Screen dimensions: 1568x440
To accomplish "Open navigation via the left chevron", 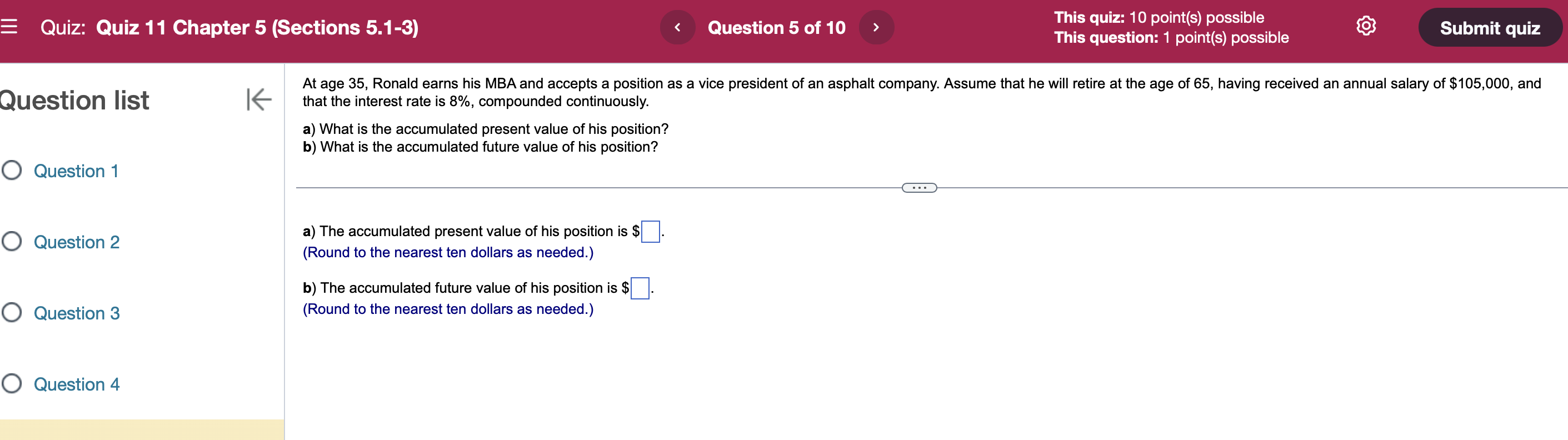I will click(678, 27).
